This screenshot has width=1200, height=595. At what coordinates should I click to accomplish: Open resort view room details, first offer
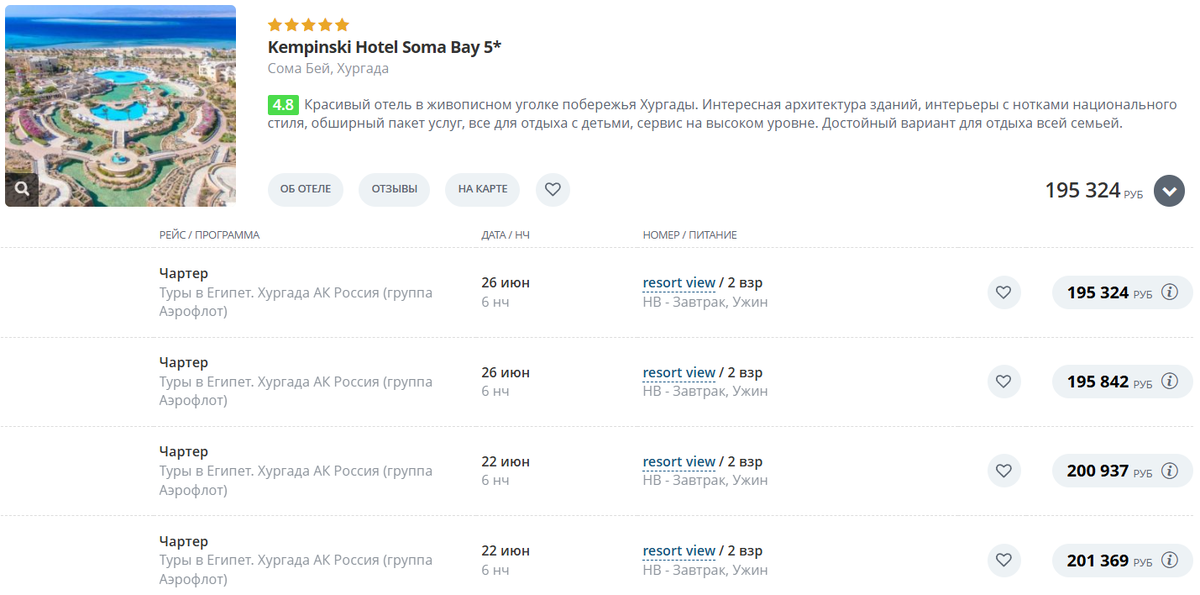(679, 283)
